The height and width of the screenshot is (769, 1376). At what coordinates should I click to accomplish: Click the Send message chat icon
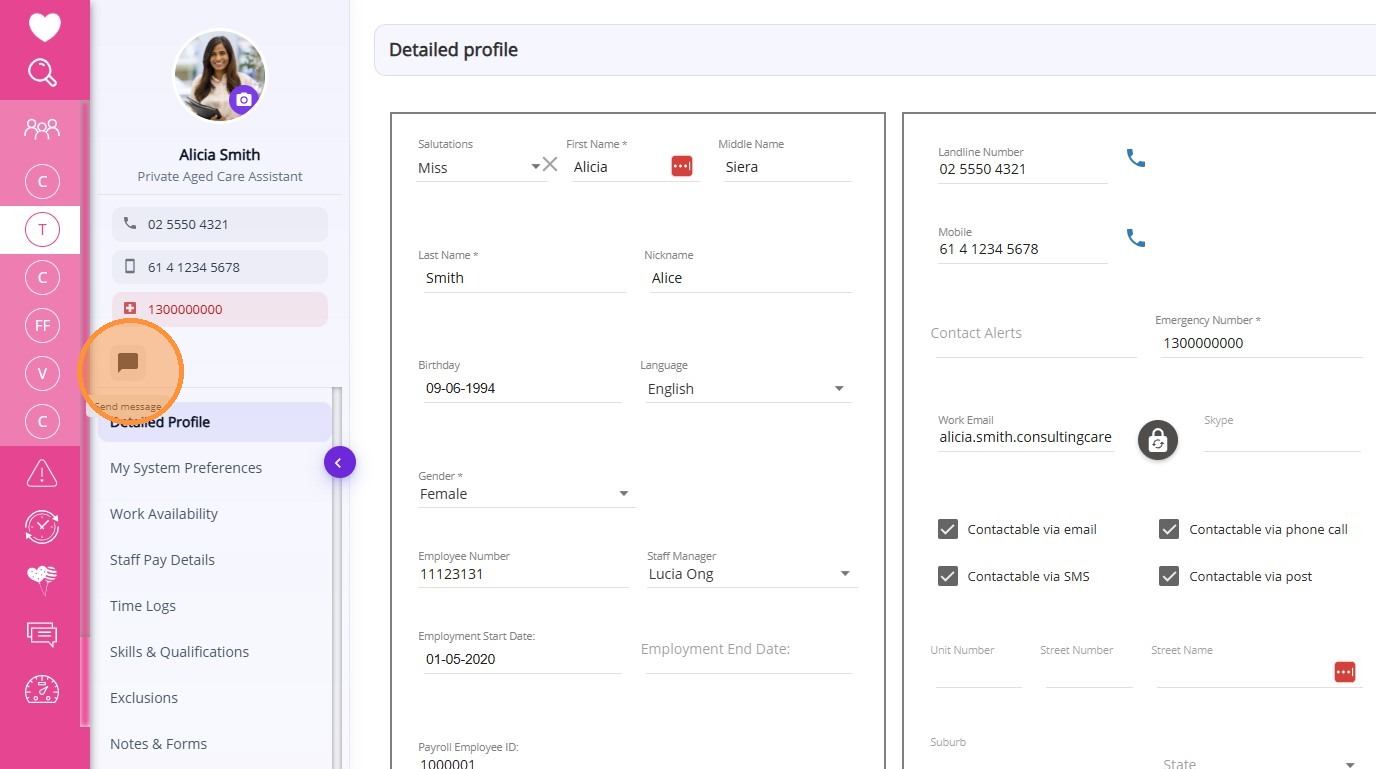coord(128,363)
